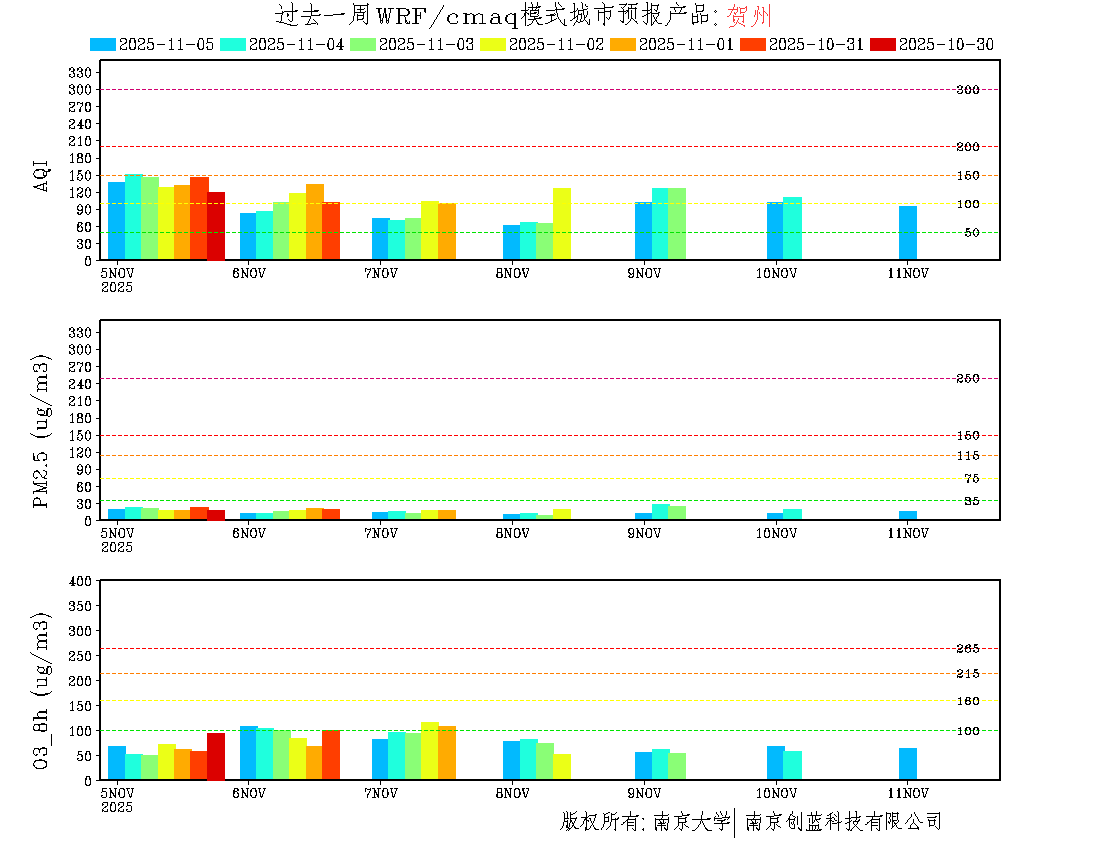Click the 265 threshold label in O3_8h chart

(967, 649)
